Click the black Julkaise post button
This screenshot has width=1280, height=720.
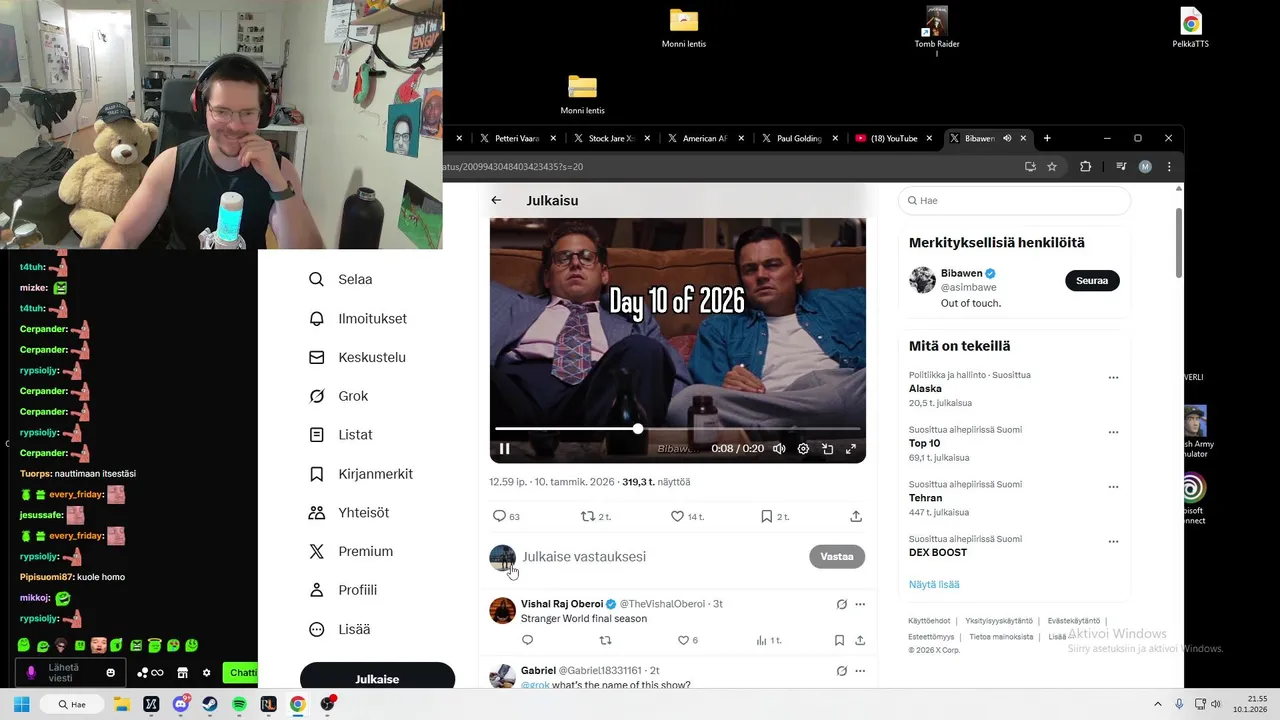(377, 678)
